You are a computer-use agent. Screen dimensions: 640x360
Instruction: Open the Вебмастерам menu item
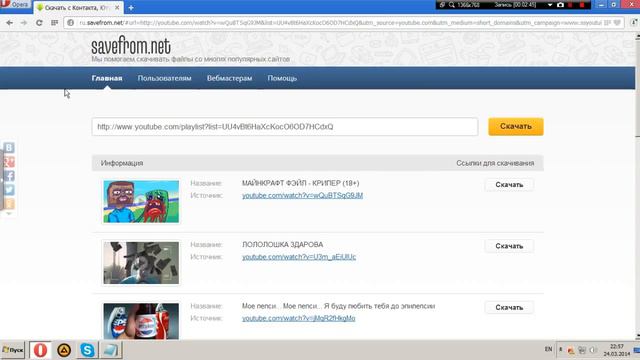tap(229, 78)
